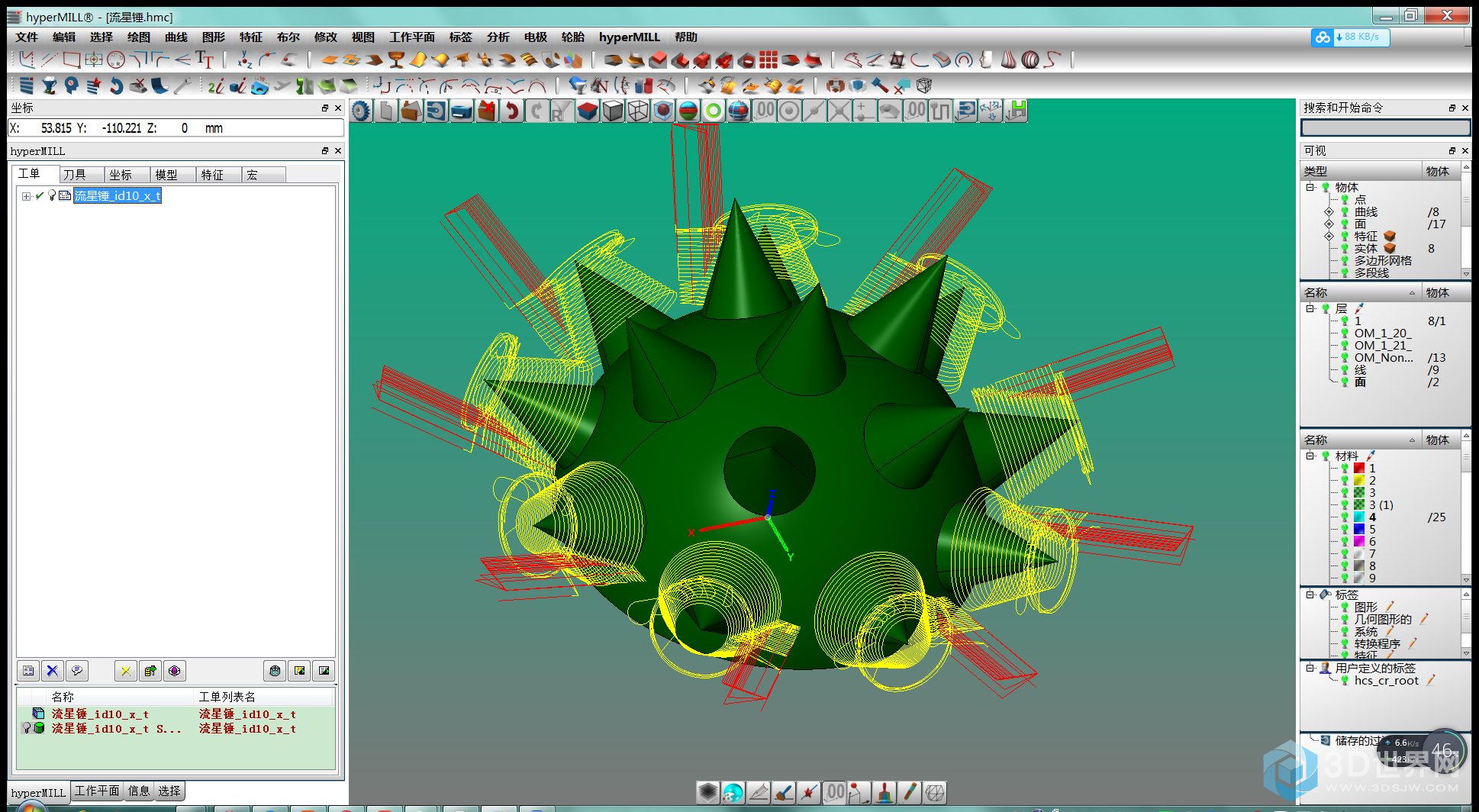Viewport: 1479px width, 812px height.
Task: Toggle visibility bulb of material 5
Action: pos(1345,530)
